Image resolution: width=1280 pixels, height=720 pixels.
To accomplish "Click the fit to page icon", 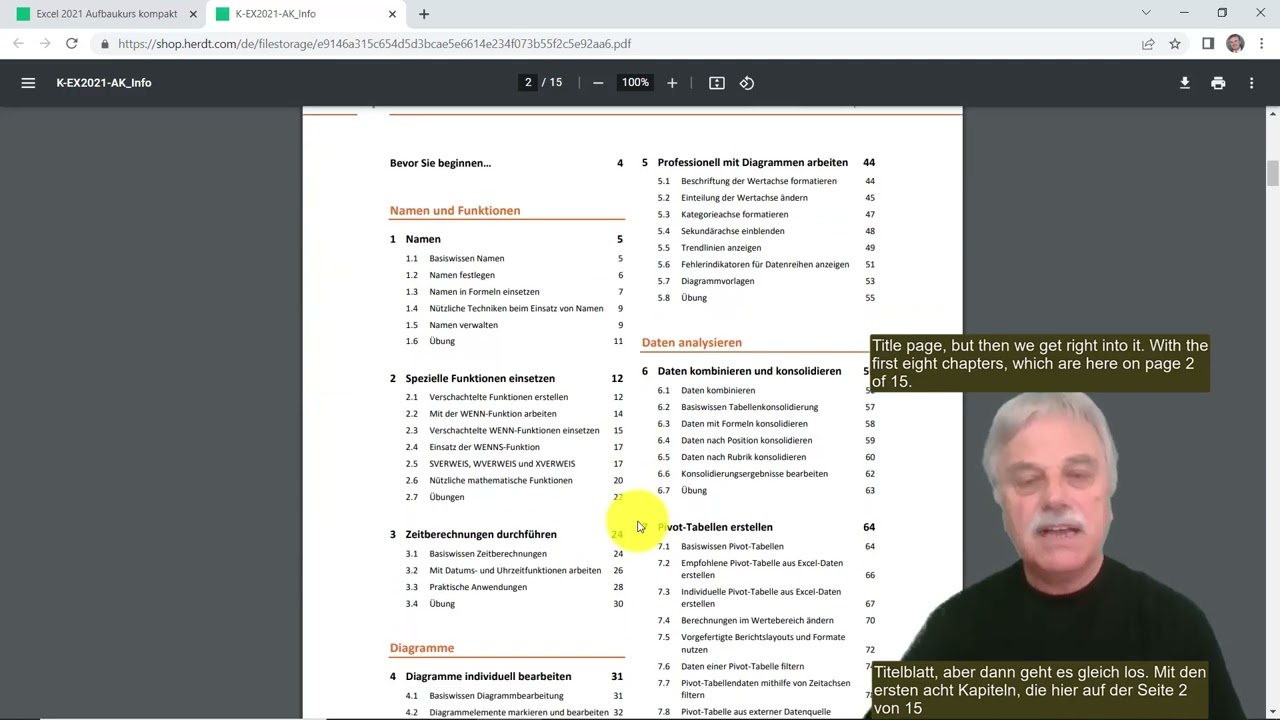I will pos(717,83).
